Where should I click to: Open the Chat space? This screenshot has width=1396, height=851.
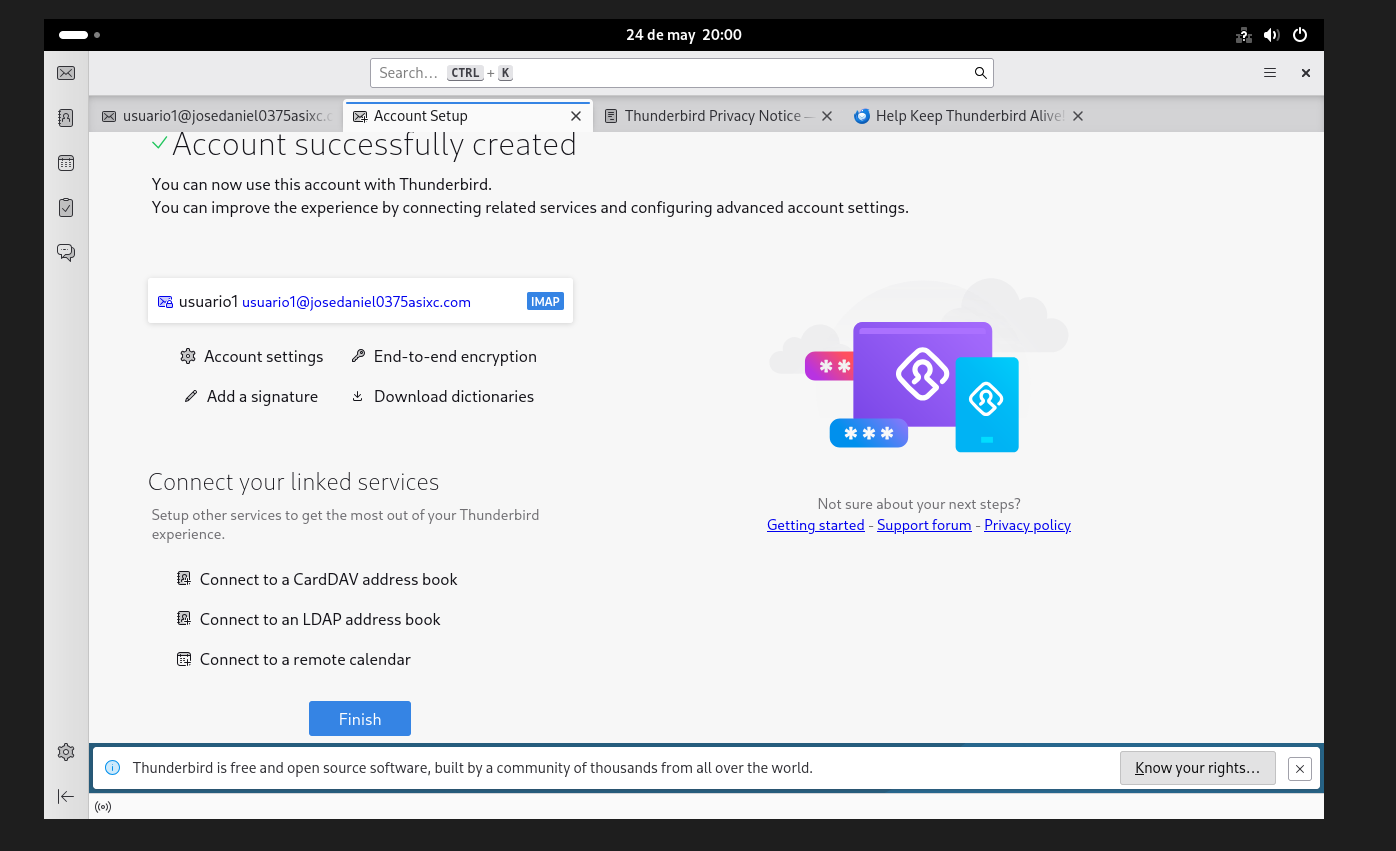66,252
